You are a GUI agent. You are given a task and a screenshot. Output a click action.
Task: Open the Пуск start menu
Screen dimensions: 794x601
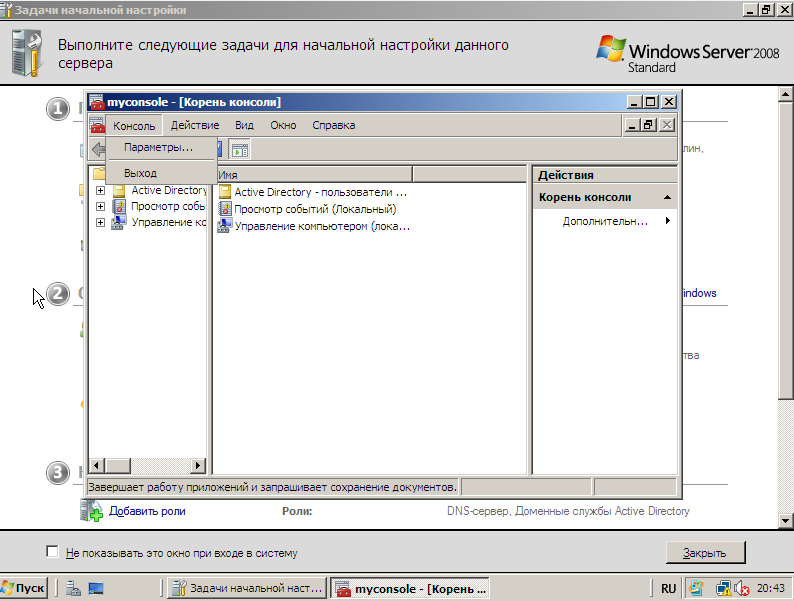pos(24,588)
